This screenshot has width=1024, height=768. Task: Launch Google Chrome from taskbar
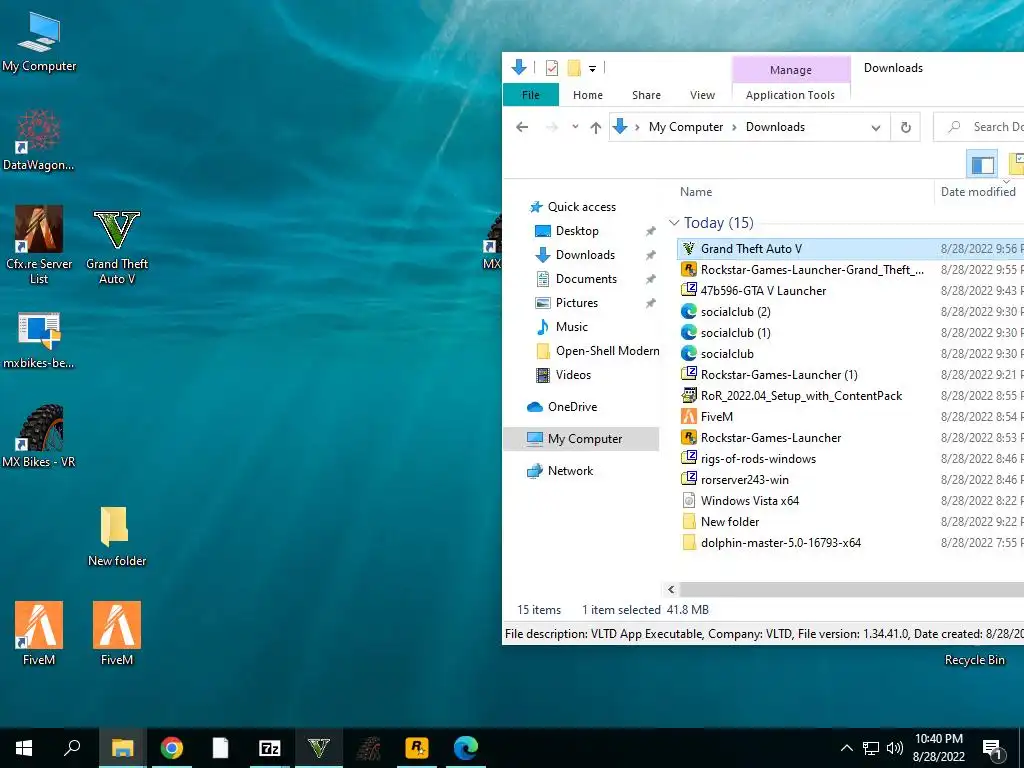tap(172, 748)
